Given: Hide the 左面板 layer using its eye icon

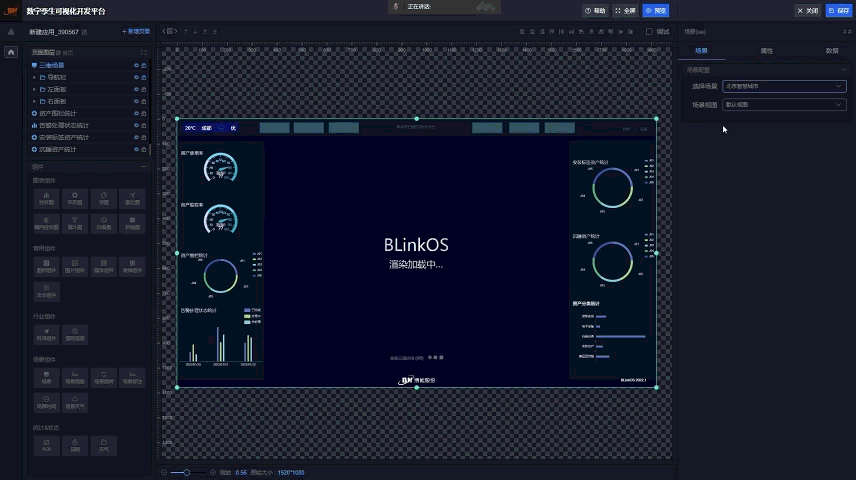Looking at the screenshot, I should point(136,89).
